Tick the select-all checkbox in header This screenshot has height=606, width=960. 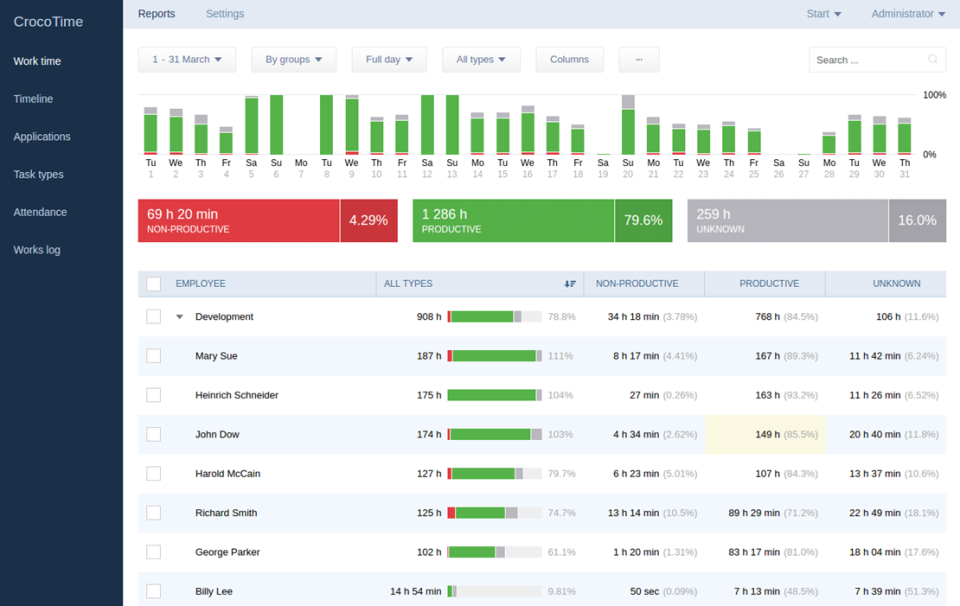click(153, 284)
